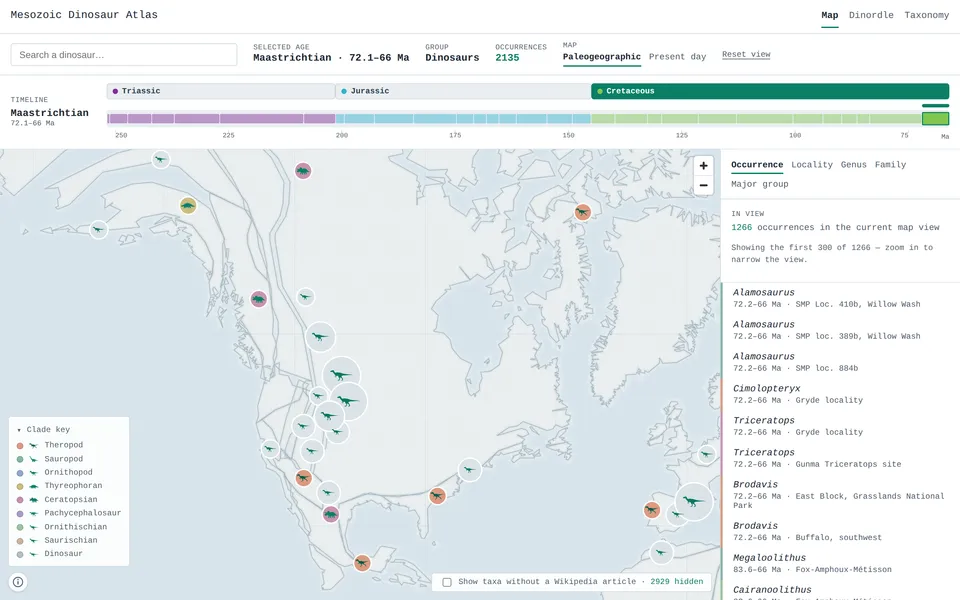Open Alamosaurus at SMP Loc. 410b

tap(840, 298)
